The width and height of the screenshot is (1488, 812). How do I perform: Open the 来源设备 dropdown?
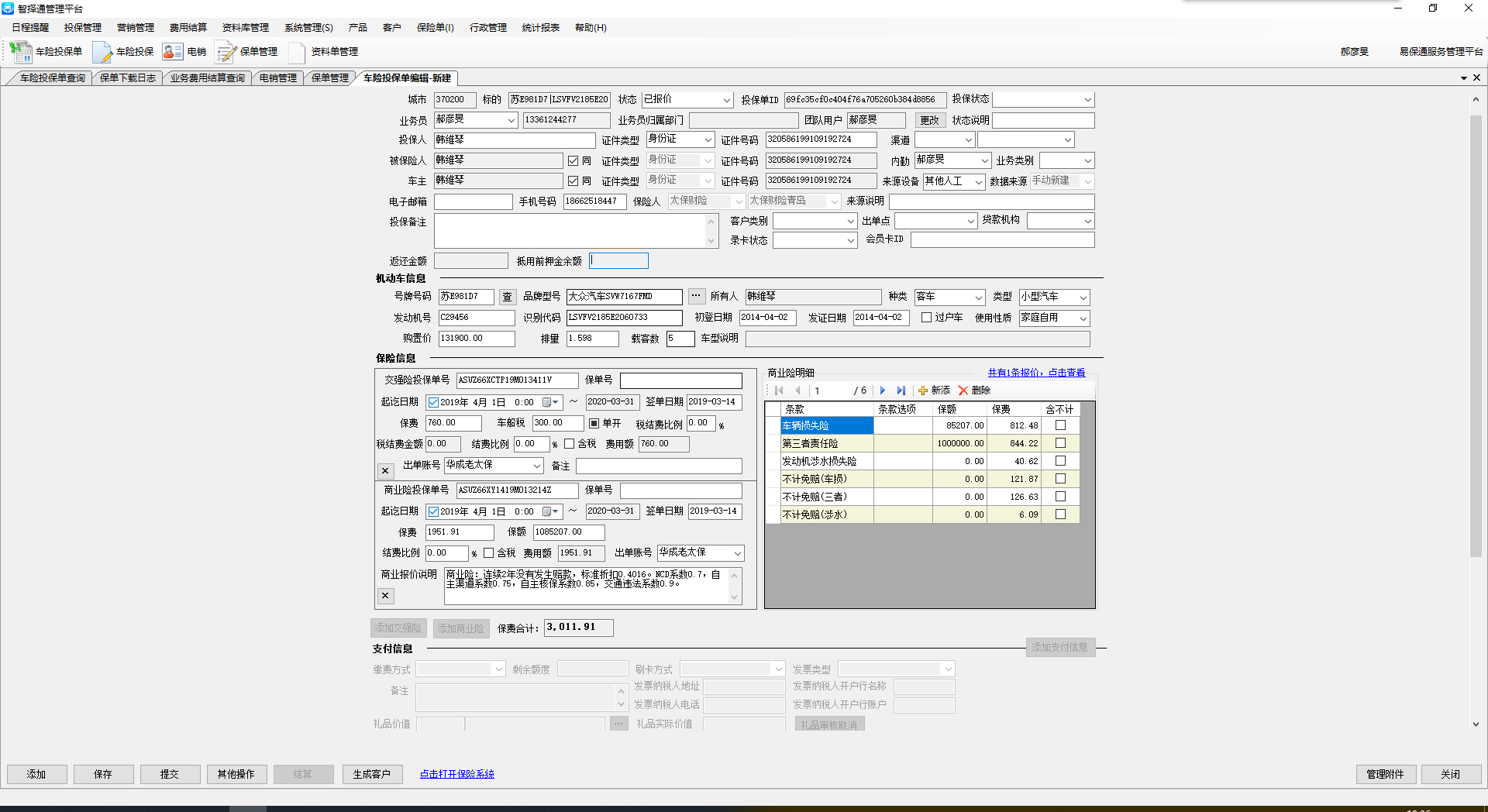[x=978, y=181]
